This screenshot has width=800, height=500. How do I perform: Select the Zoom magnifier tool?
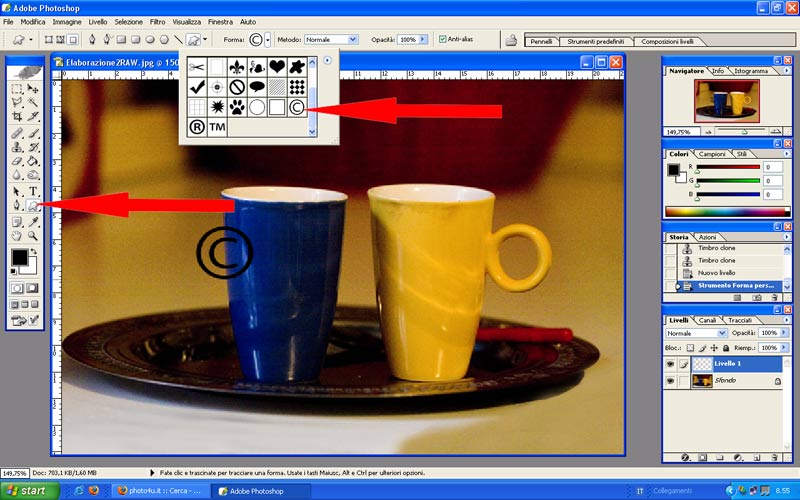click(34, 236)
